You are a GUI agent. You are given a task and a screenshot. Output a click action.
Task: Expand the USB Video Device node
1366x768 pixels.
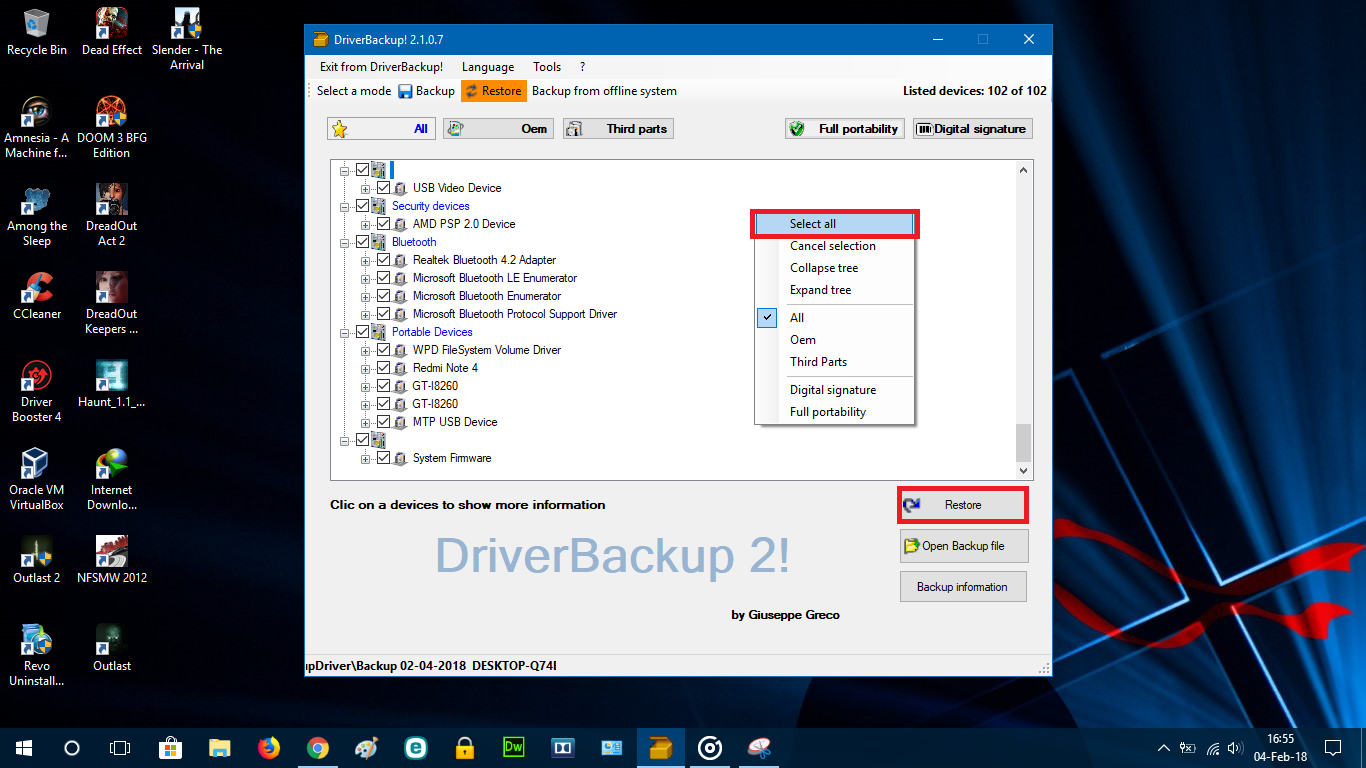point(367,188)
